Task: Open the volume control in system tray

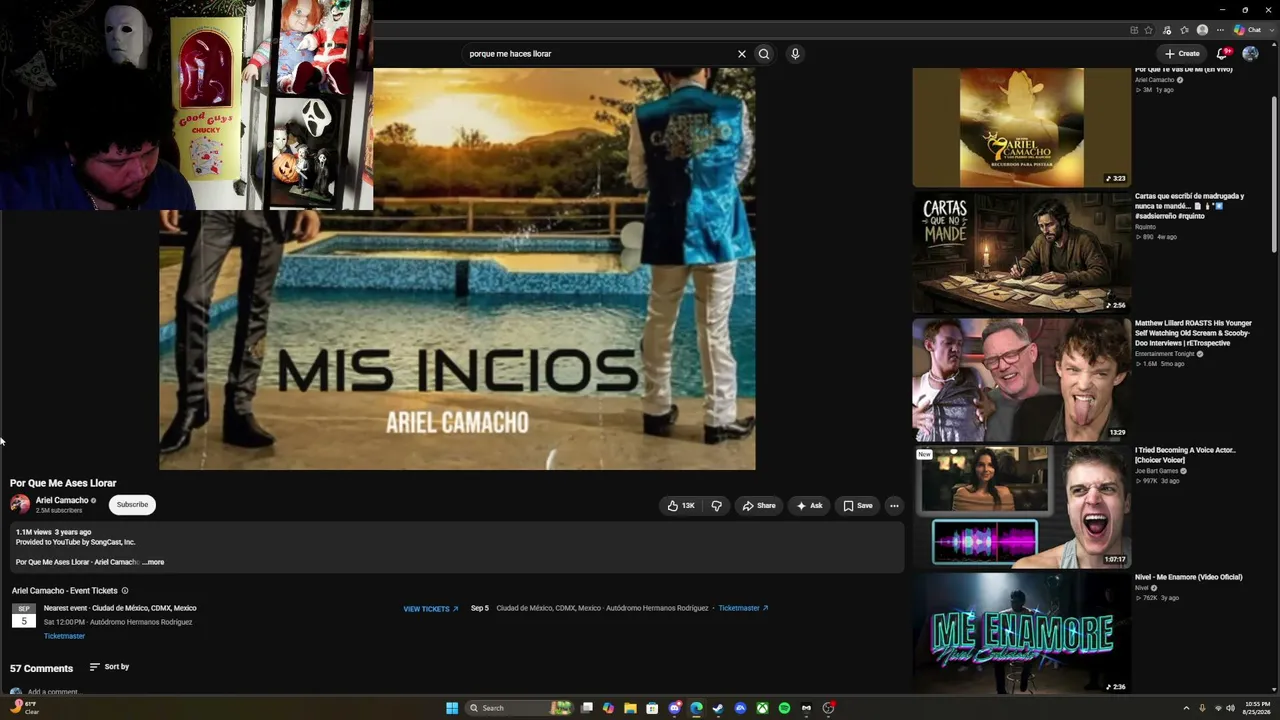Action: click(1230, 708)
